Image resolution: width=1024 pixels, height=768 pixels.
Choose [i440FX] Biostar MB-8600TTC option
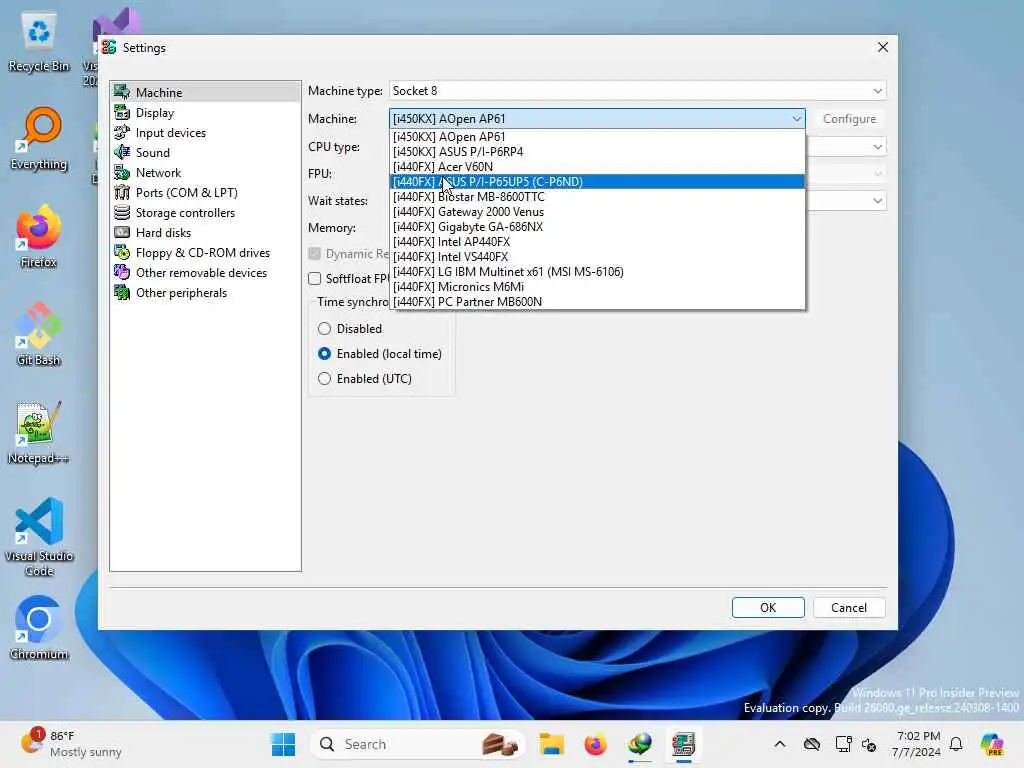coord(597,197)
